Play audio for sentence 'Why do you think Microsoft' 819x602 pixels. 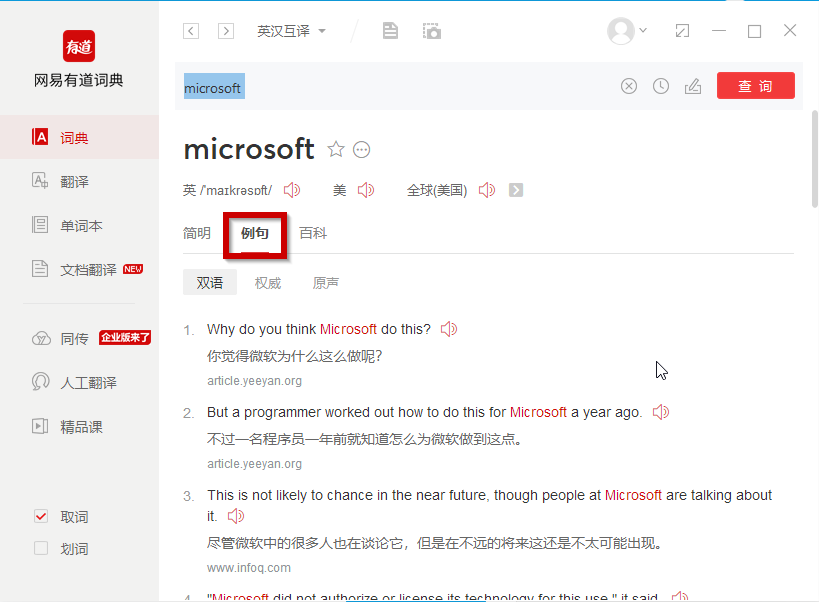pyautogui.click(x=449, y=329)
